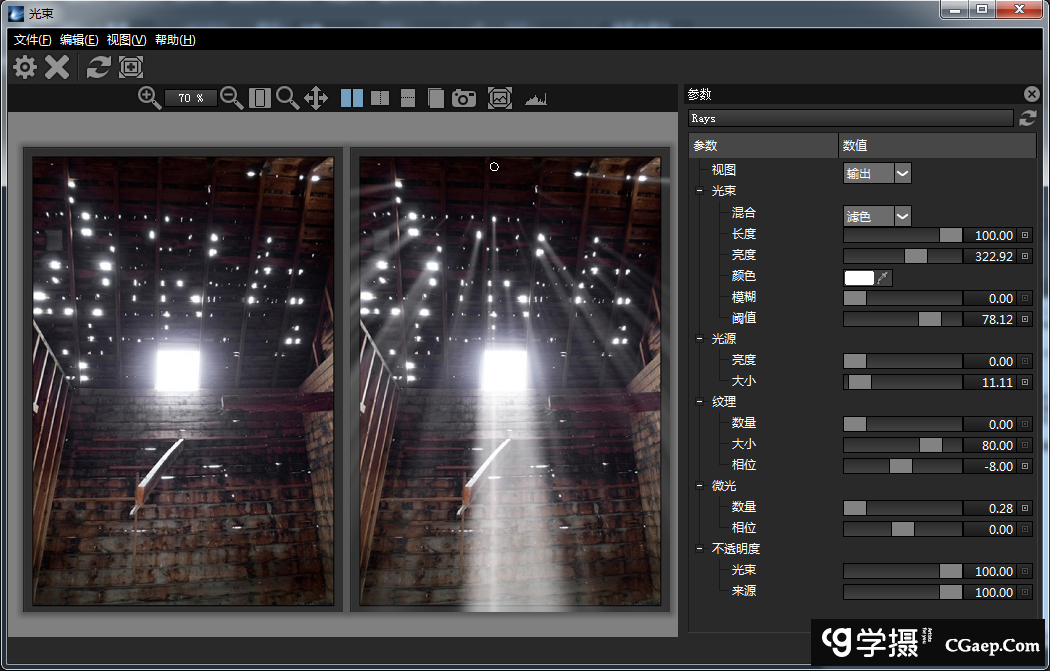Click the gear settings icon in toolbar
The image size is (1050, 671).
(x=25, y=67)
